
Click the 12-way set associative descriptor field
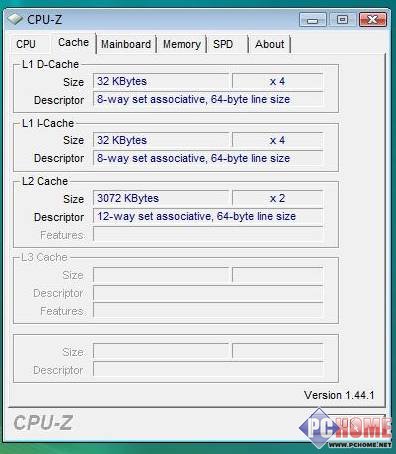(x=208, y=216)
